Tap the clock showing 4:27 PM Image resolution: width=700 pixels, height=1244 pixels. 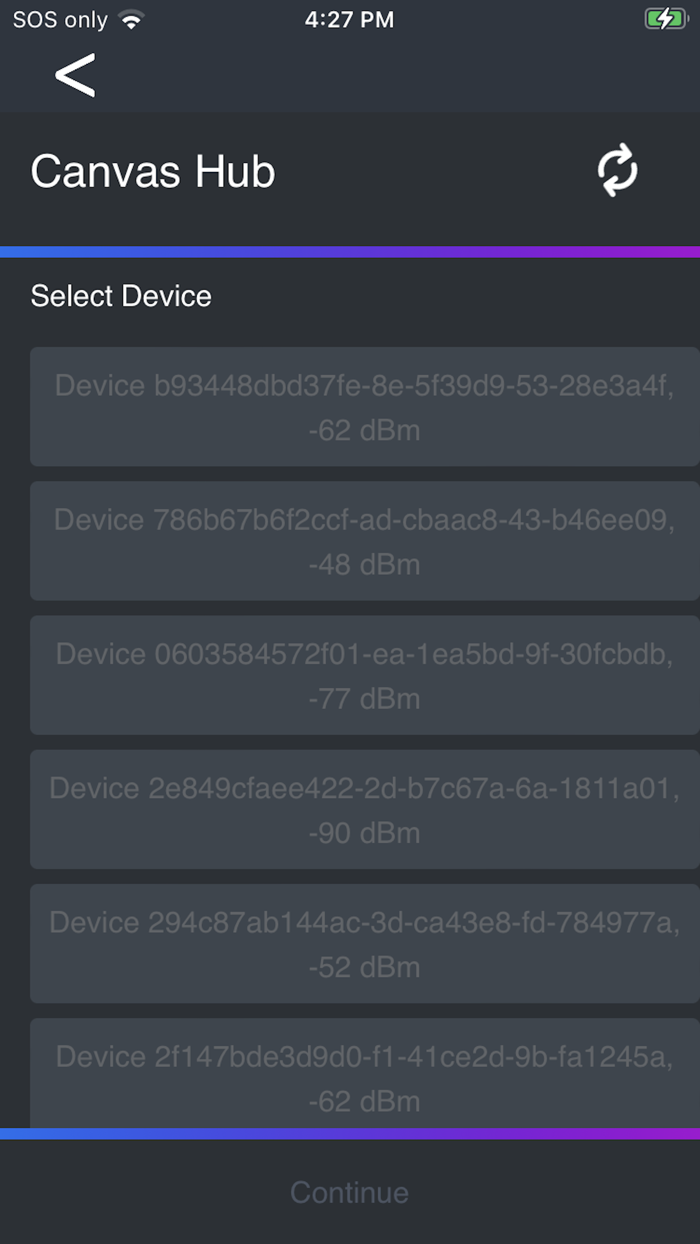(349, 18)
